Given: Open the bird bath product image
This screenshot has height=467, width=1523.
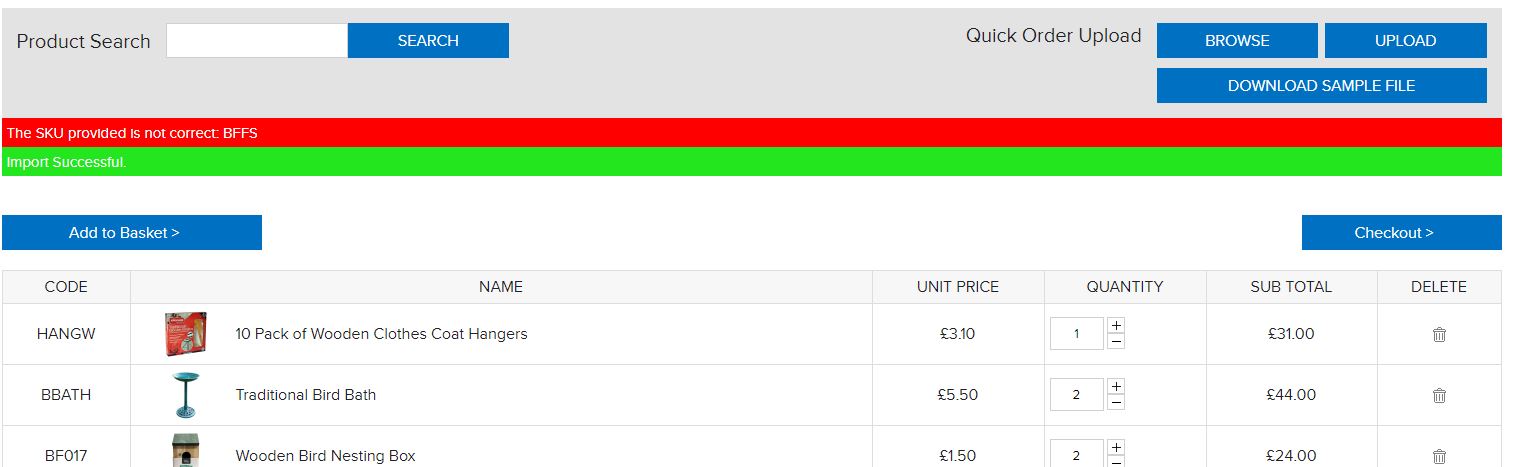Looking at the screenshot, I should (186, 395).
